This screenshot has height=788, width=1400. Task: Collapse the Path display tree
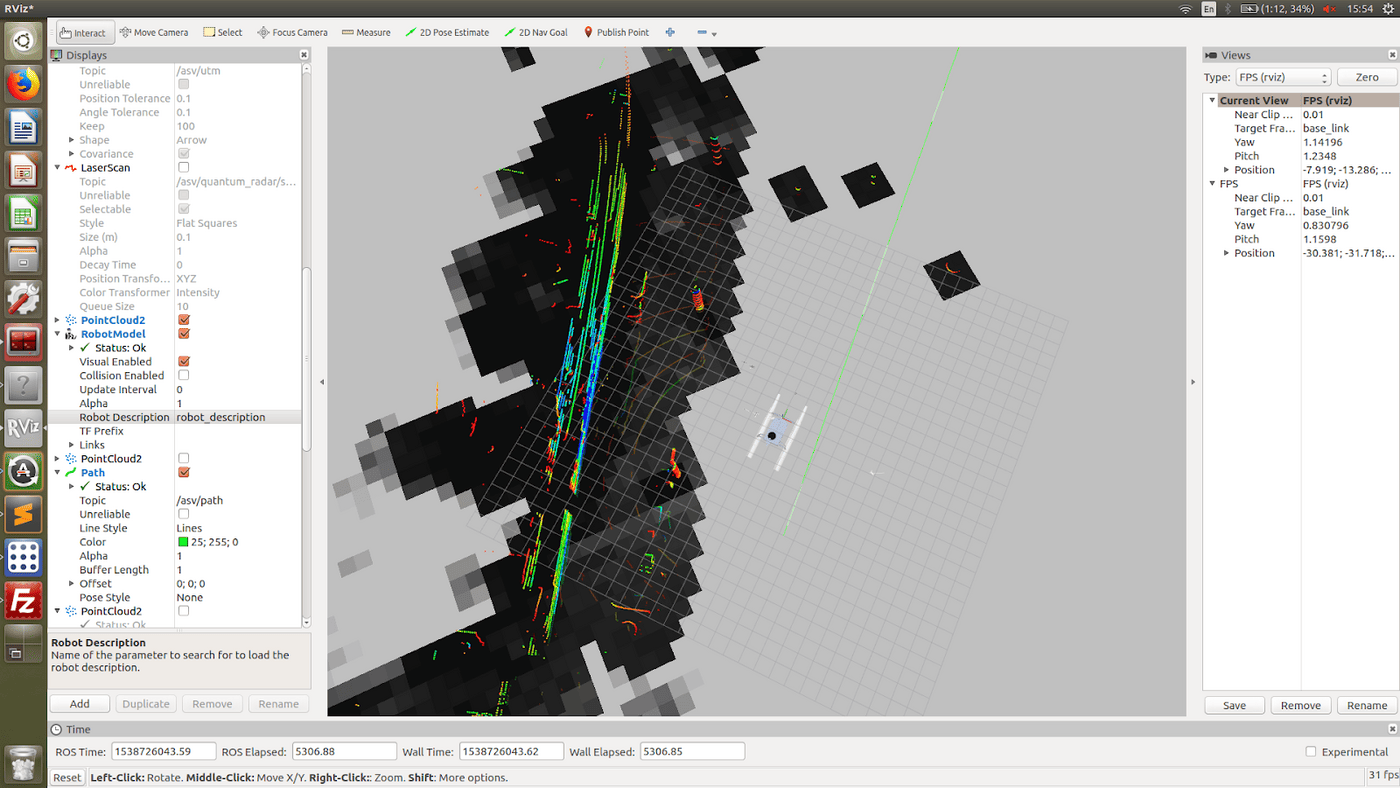(58, 473)
